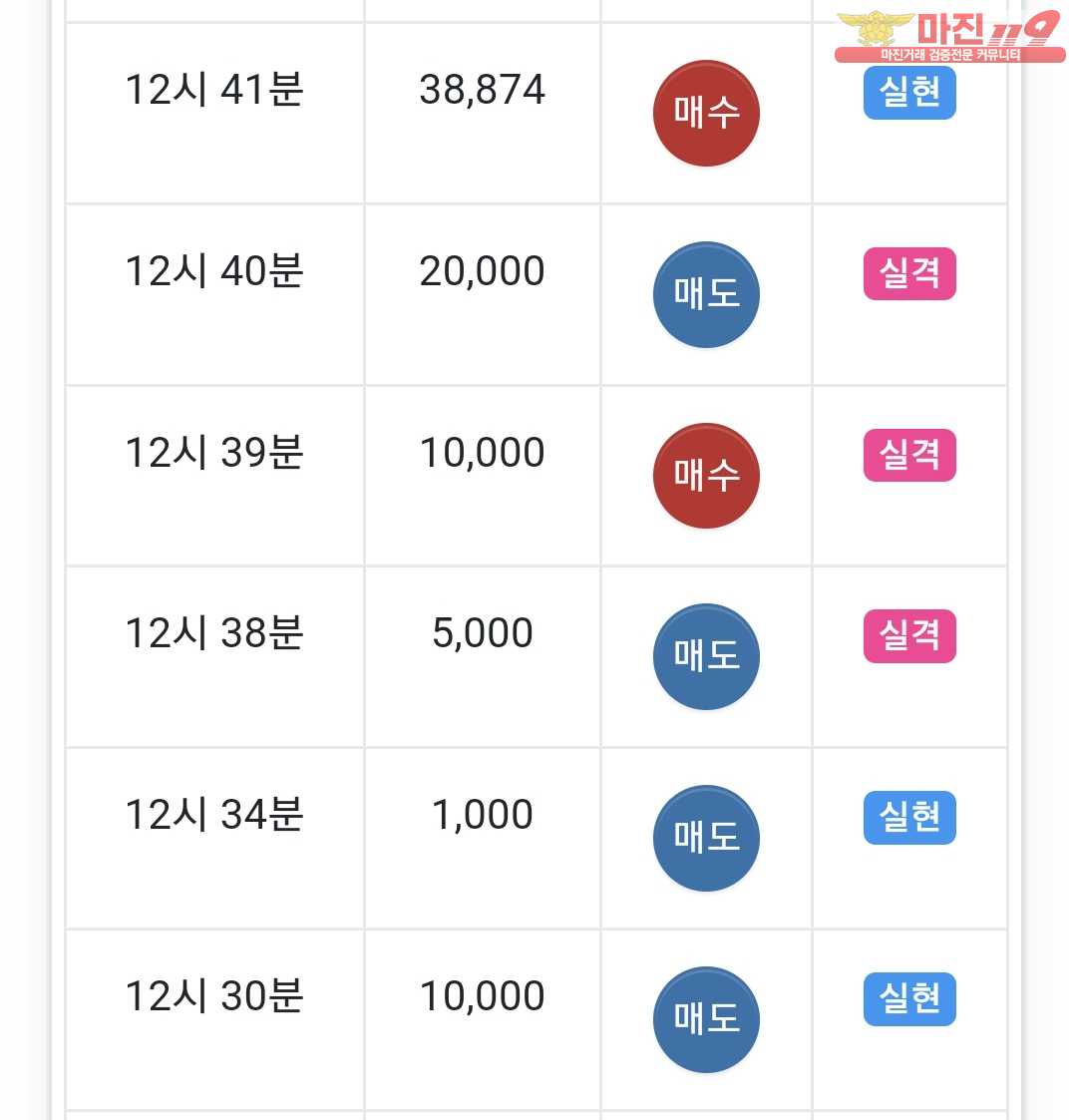Click the 1,000 amount cell
The width and height of the screenshot is (1077, 1120).
482,839
